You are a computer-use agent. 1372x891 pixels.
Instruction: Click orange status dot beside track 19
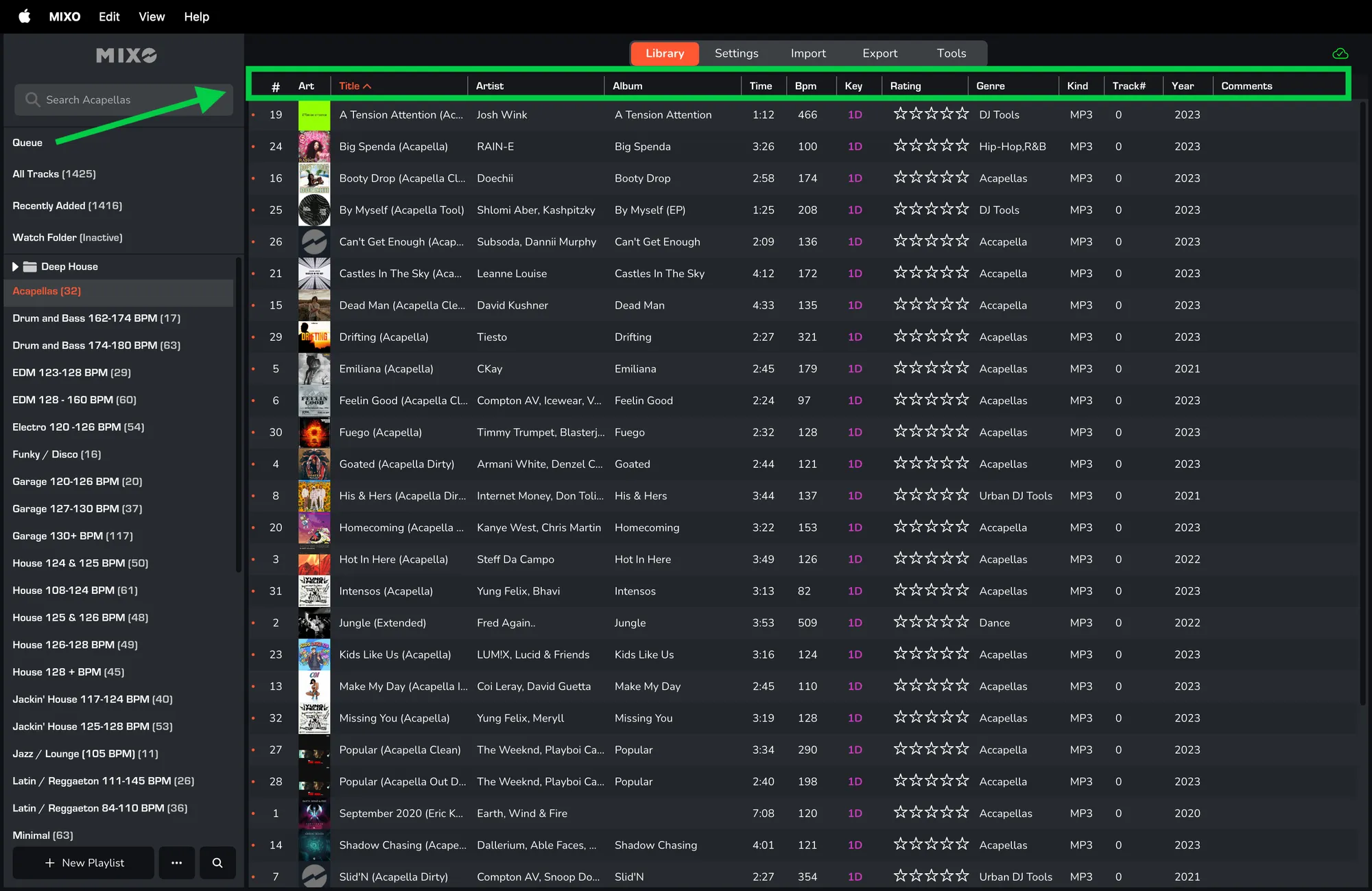point(253,115)
